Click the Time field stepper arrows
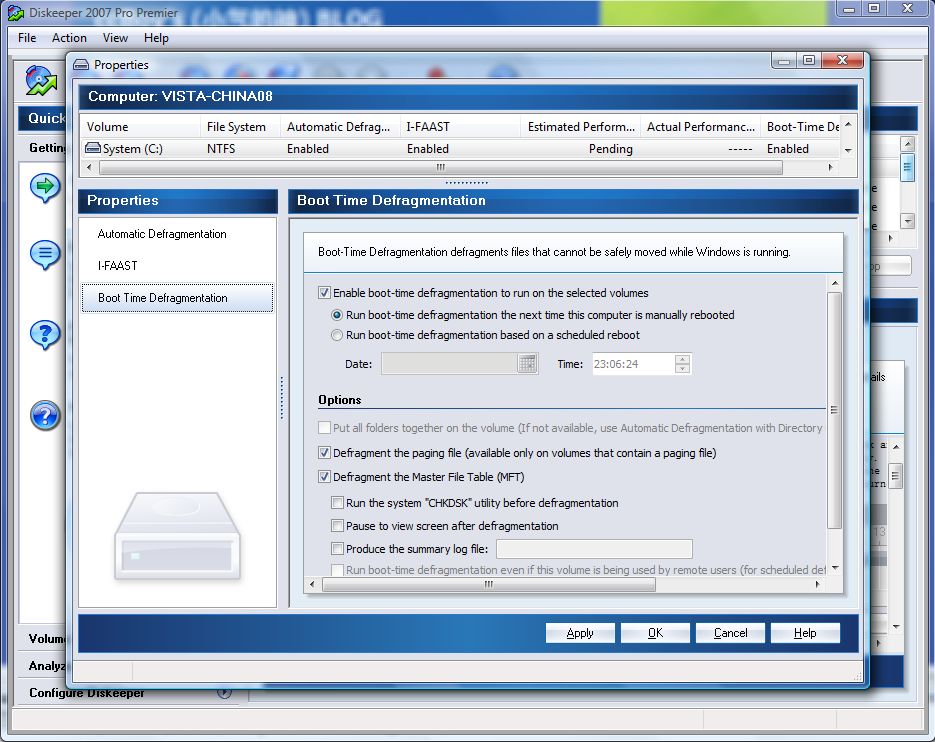The width and height of the screenshot is (935, 742). [682, 364]
